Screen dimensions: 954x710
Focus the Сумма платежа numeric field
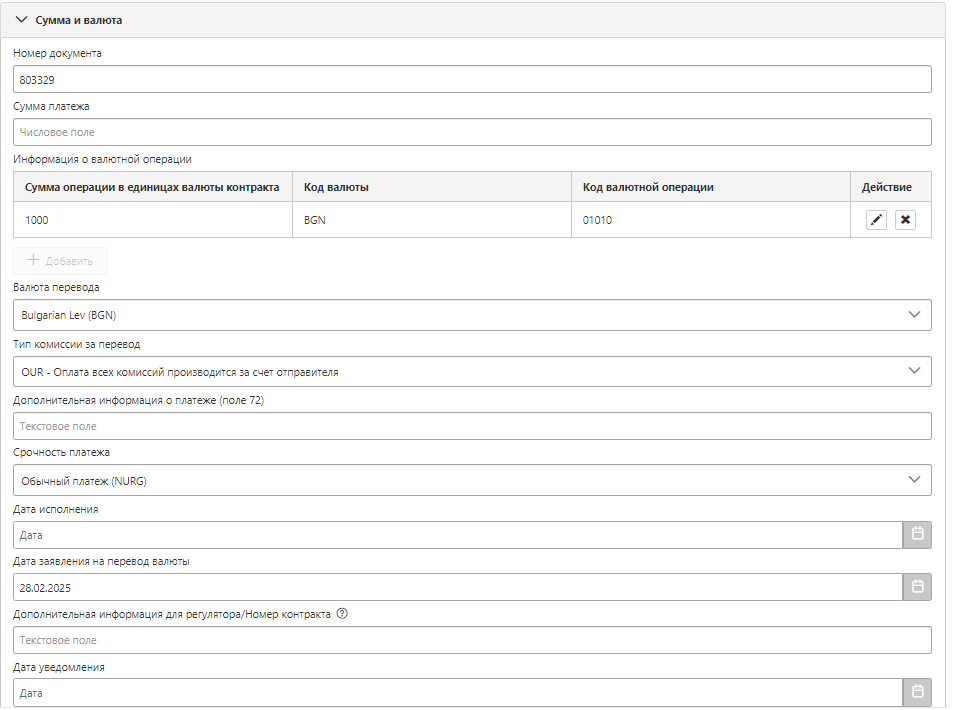pos(472,132)
